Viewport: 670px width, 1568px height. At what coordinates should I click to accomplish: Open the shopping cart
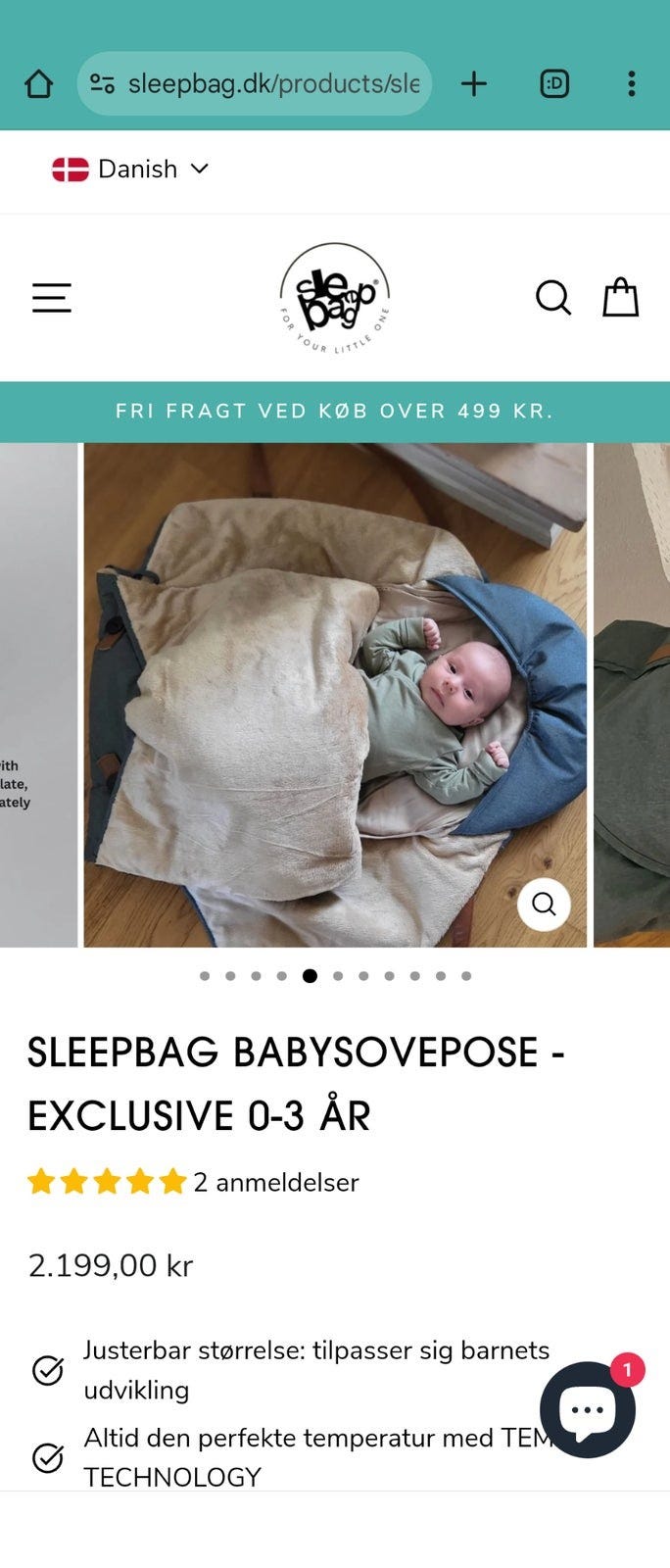[x=620, y=297]
